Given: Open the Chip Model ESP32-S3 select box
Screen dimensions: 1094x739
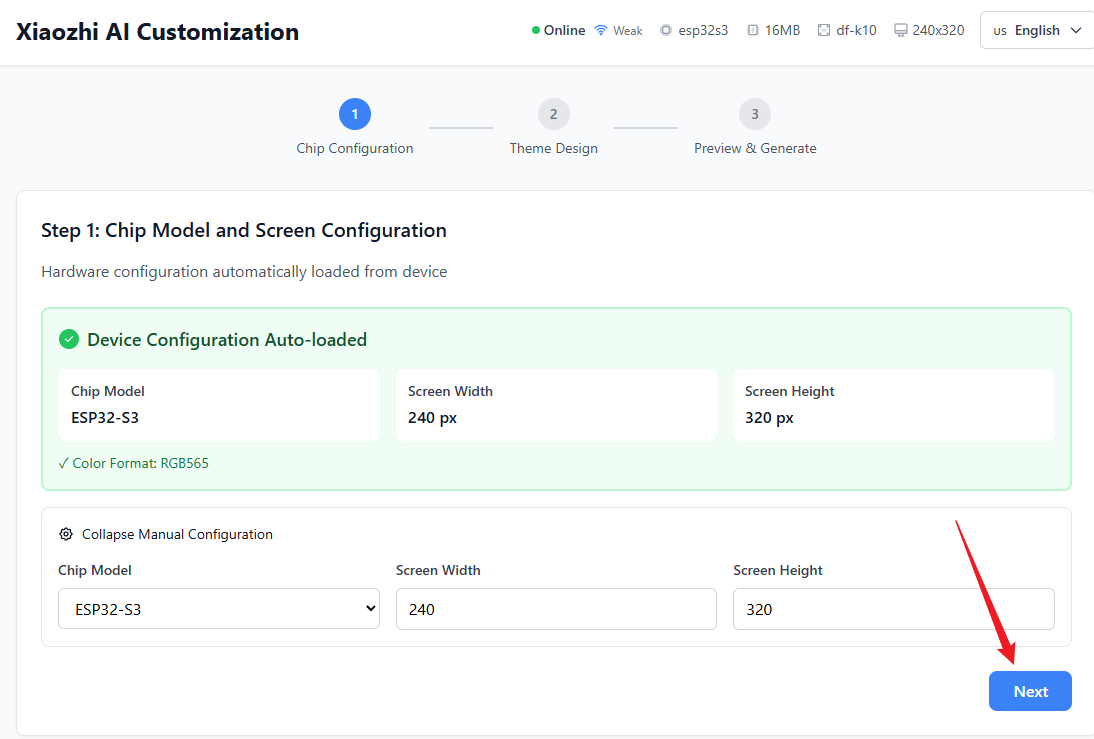Looking at the screenshot, I should tap(219, 608).
